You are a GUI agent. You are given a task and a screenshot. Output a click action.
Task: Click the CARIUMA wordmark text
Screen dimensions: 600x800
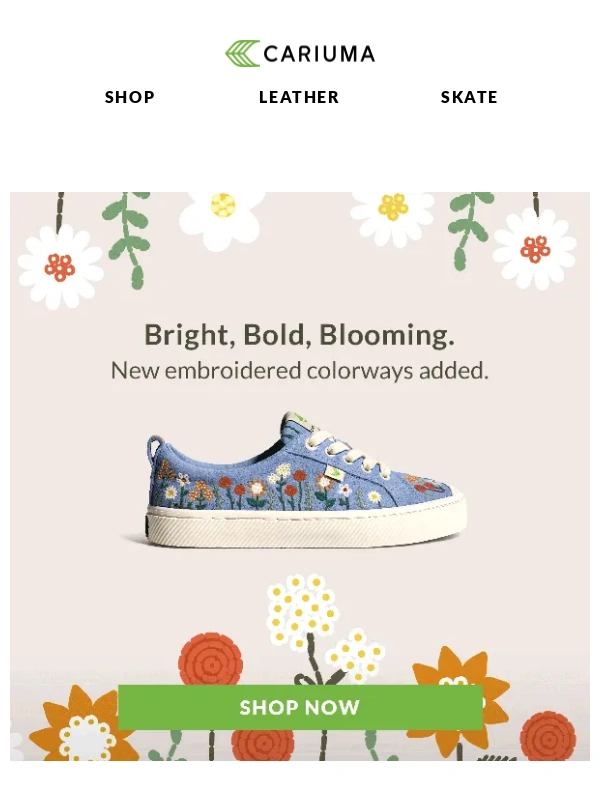319,54
